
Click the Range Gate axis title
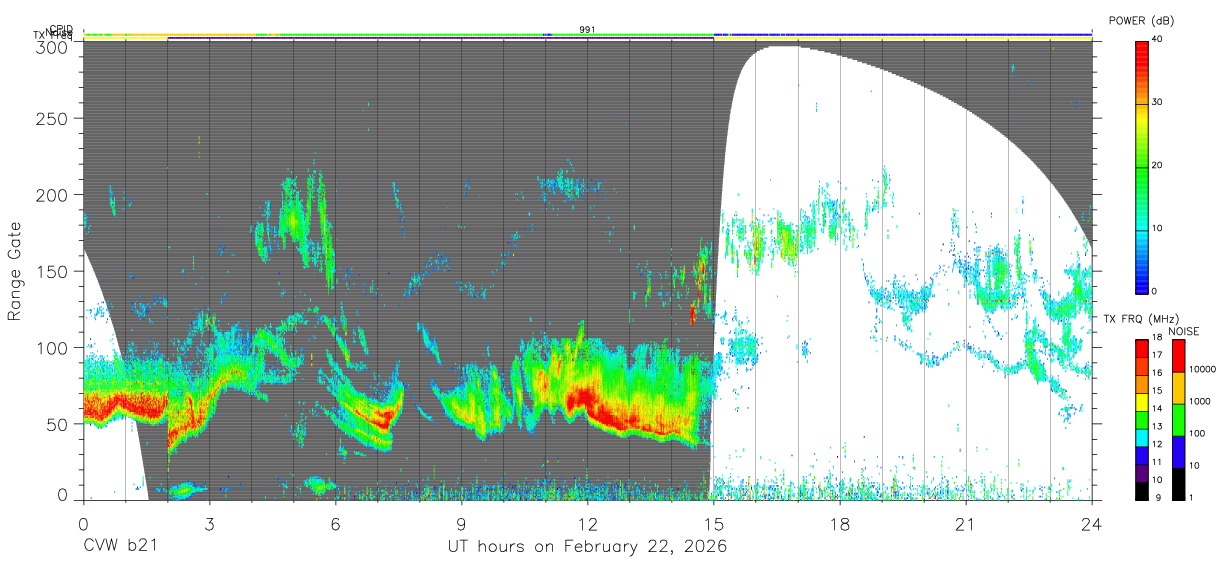[x=15, y=272]
